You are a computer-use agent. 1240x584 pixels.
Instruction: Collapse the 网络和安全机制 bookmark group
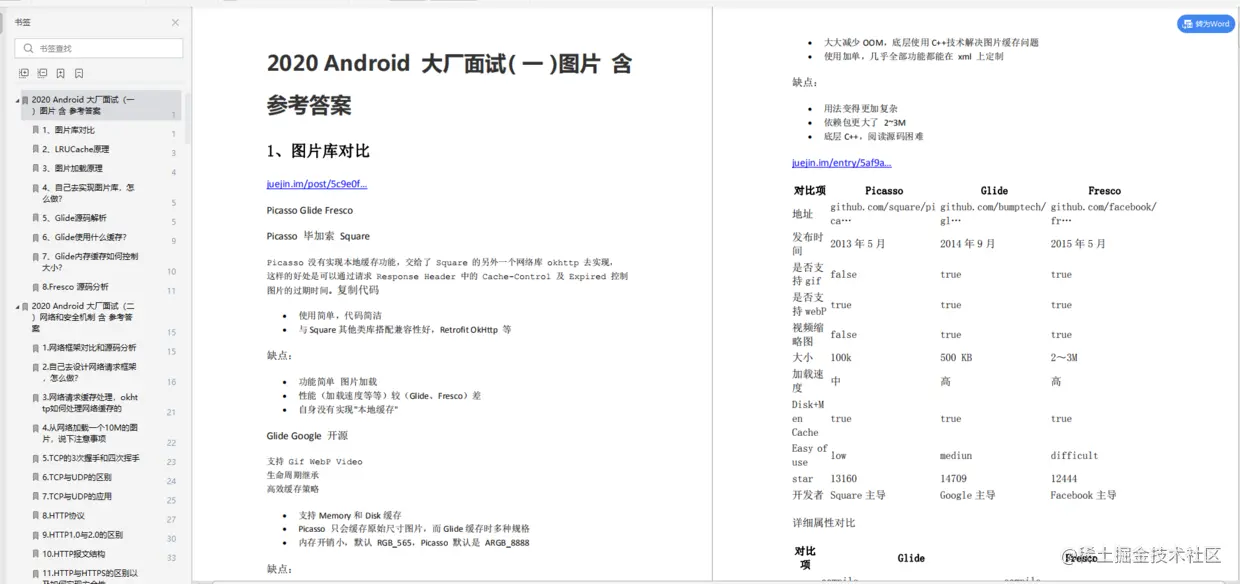pos(18,307)
